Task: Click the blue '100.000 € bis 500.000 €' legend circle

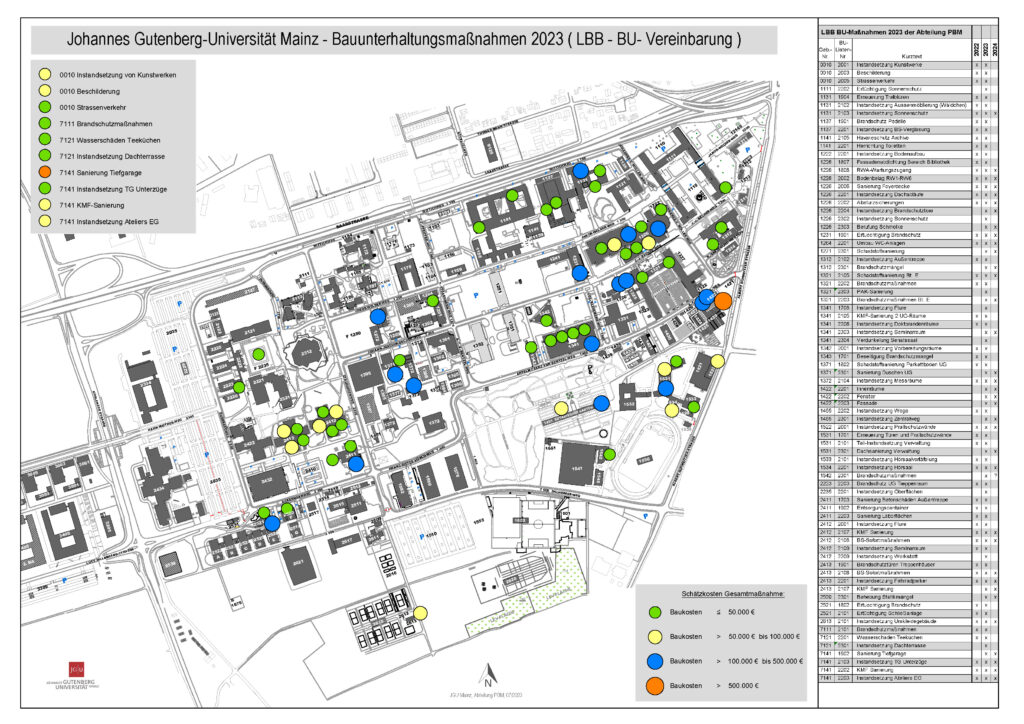Action: pyautogui.click(x=654, y=661)
